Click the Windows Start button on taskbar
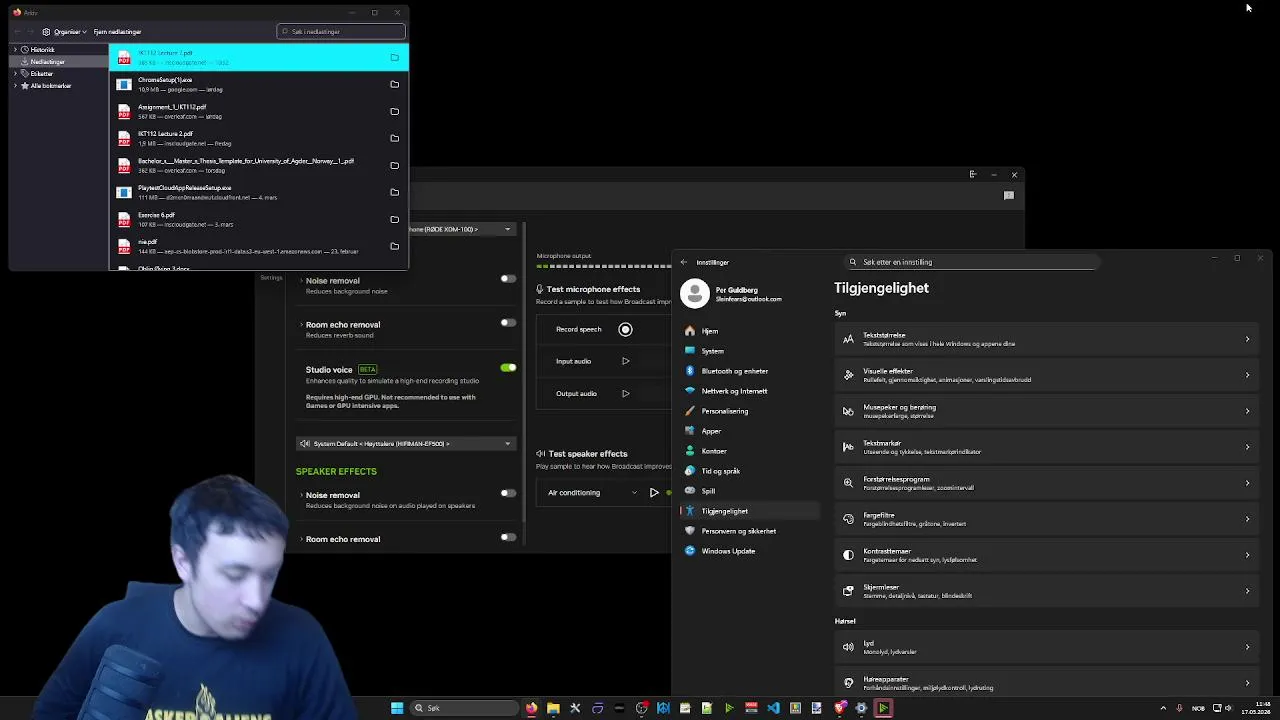 397,708
